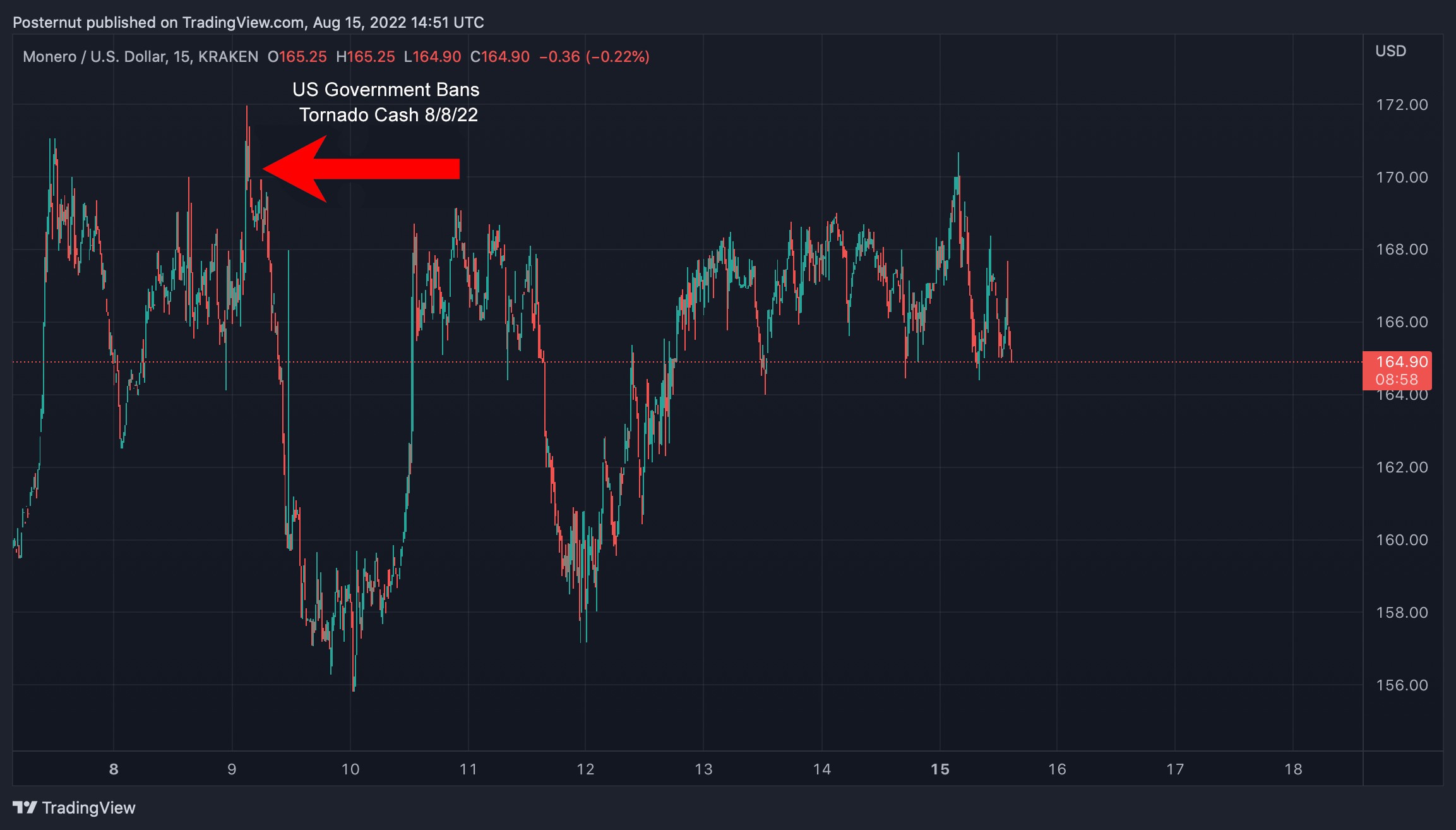Click the open value O165.25 in legend
Image resolution: width=1456 pixels, height=830 pixels.
click(x=297, y=57)
